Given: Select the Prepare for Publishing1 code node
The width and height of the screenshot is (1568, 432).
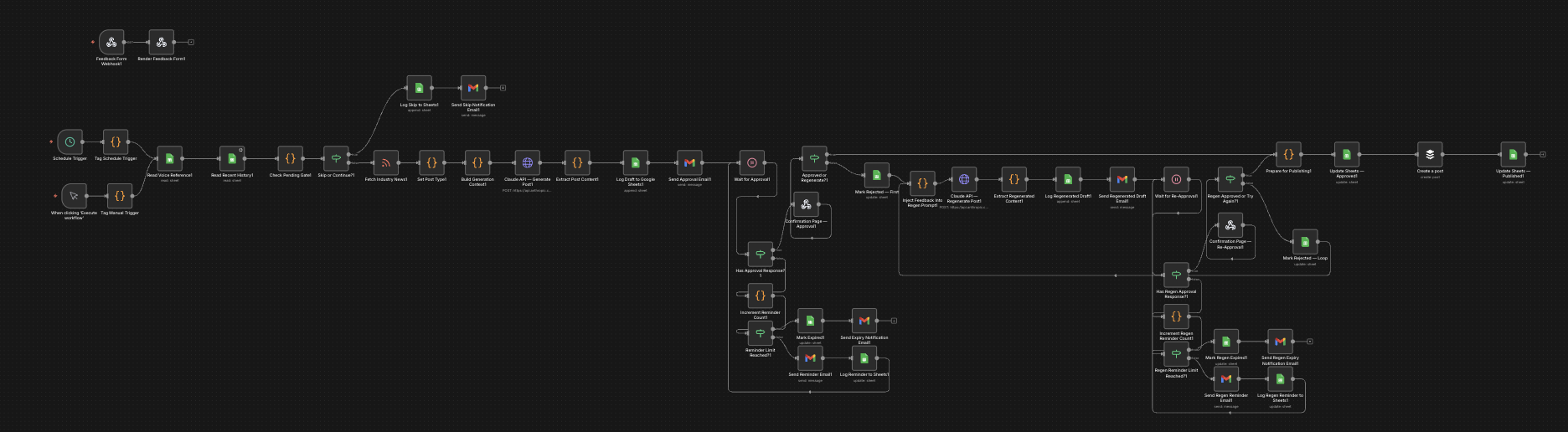Looking at the screenshot, I should [x=1288, y=154].
